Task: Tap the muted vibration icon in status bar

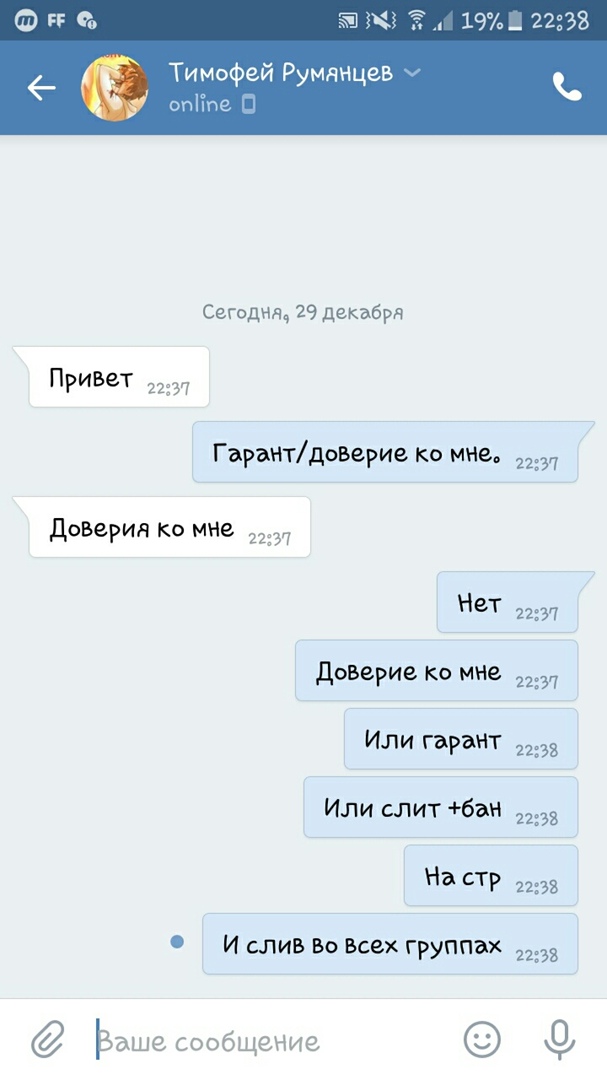Action: tap(382, 21)
